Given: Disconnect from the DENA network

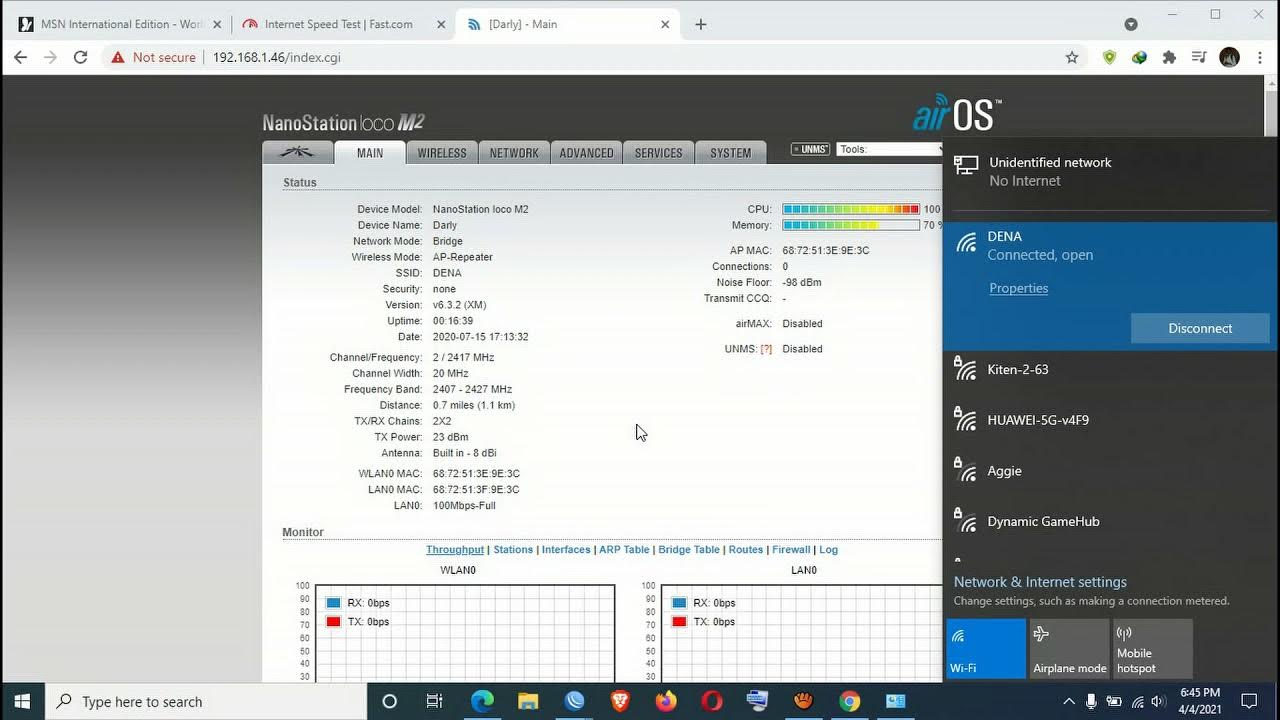Looking at the screenshot, I should tap(1200, 328).
